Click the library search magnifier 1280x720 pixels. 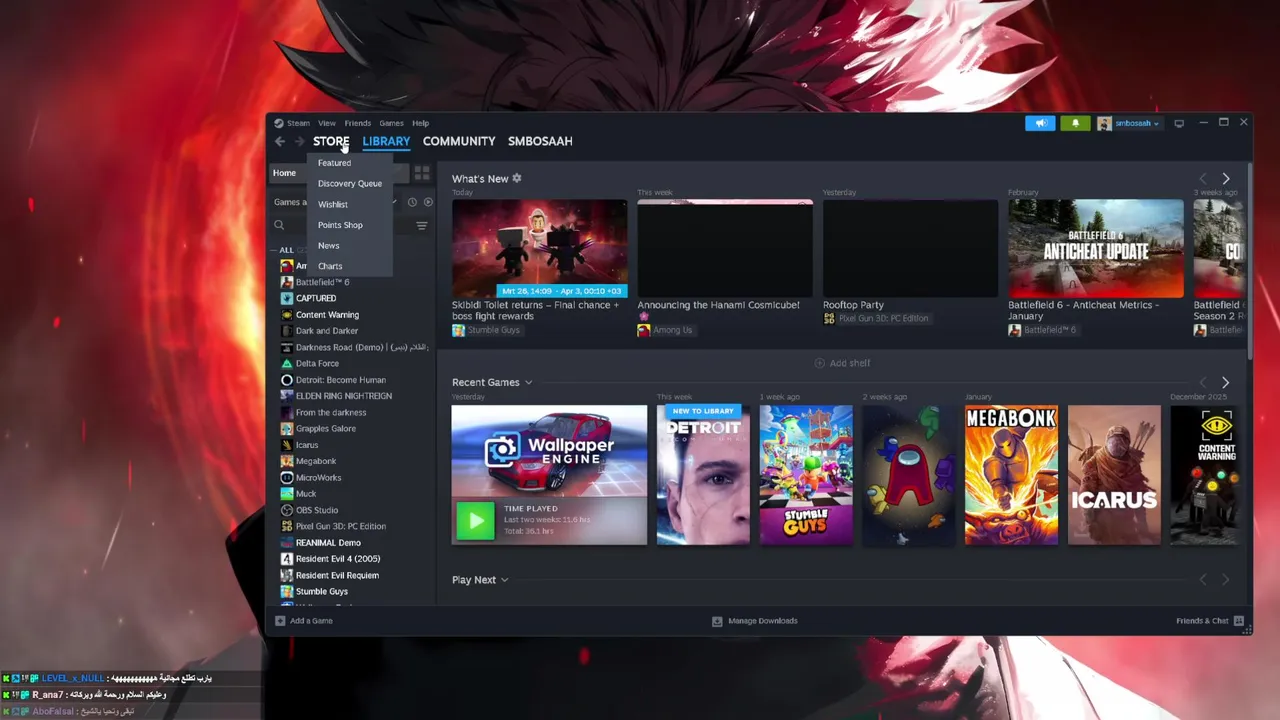tap(279, 226)
